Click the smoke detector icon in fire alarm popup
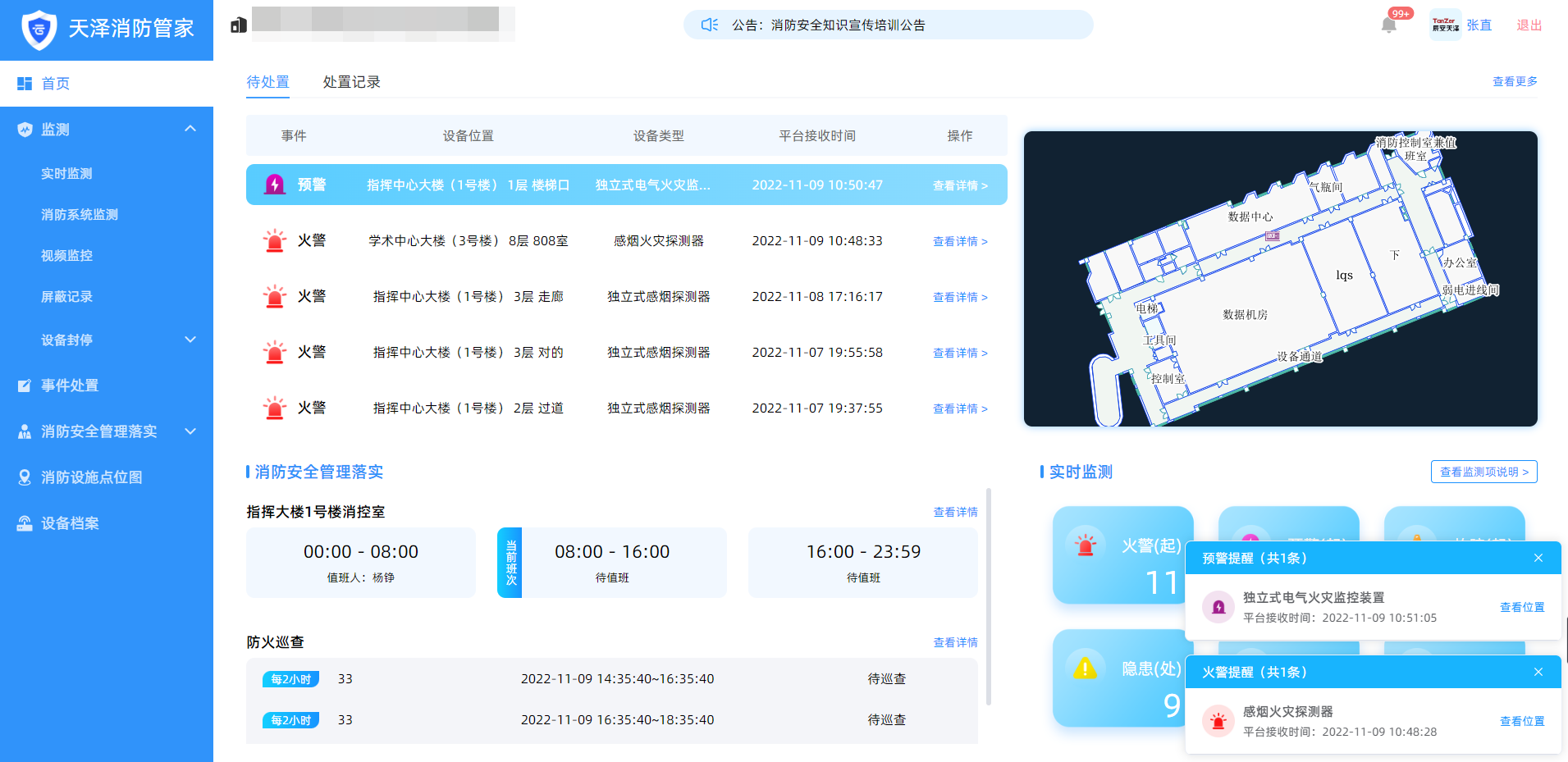 [x=1218, y=722]
